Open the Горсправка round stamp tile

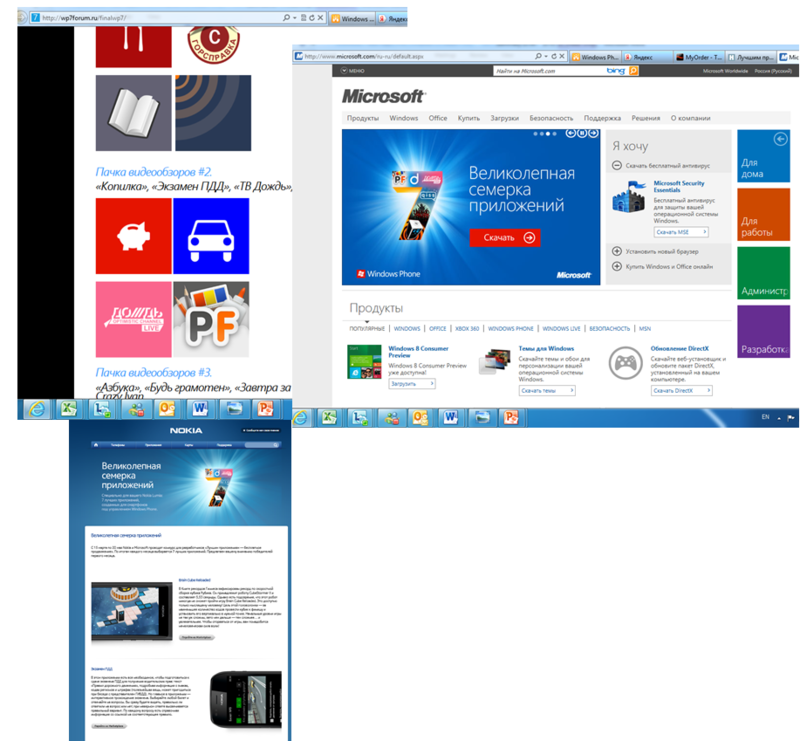(x=214, y=46)
